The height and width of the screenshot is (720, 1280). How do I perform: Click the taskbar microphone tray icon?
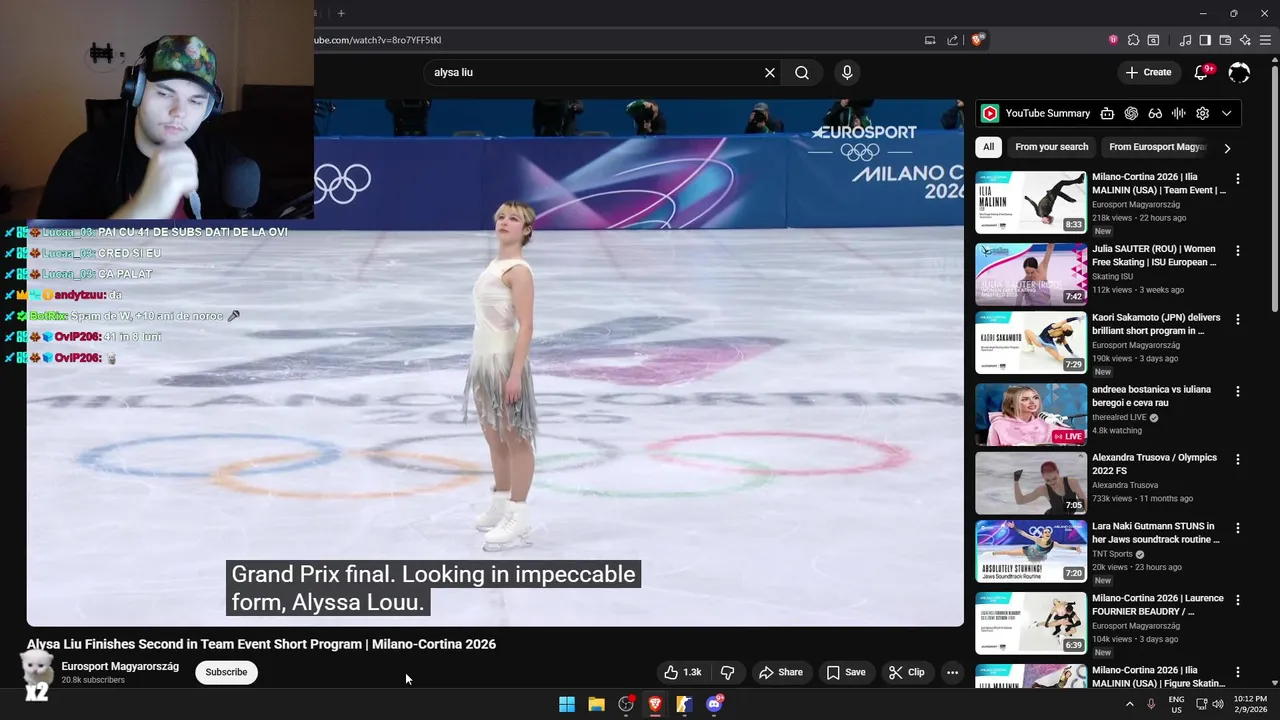tap(1151, 704)
